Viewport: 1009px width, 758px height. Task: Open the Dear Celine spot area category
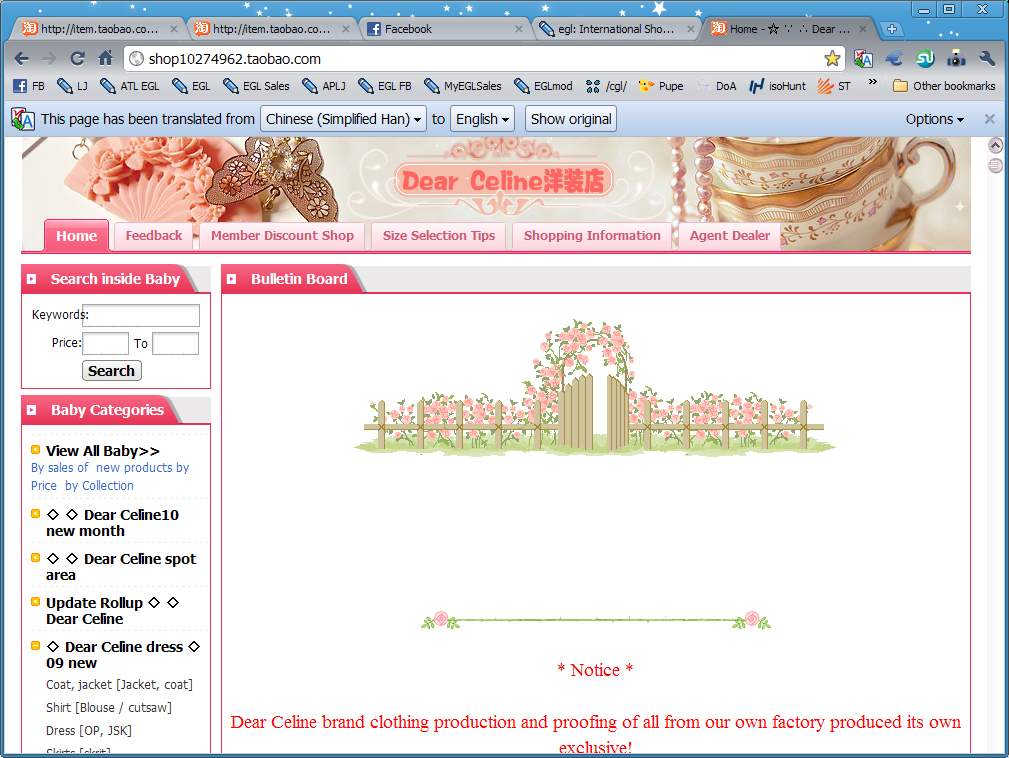click(x=121, y=567)
